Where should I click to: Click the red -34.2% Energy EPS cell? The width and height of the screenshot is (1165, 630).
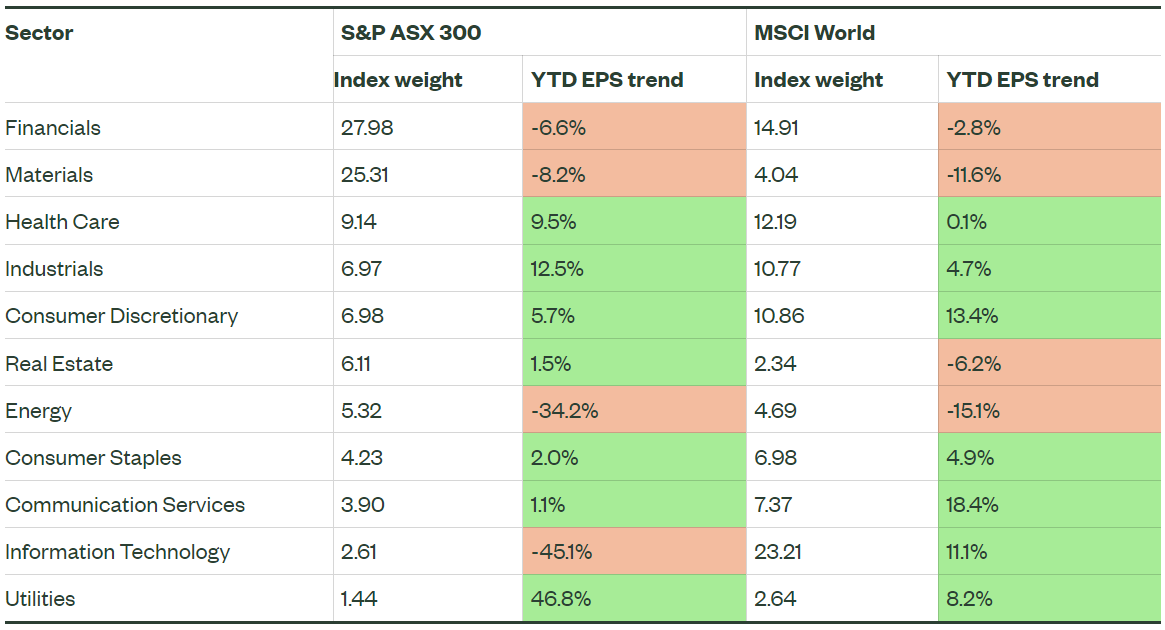(564, 410)
